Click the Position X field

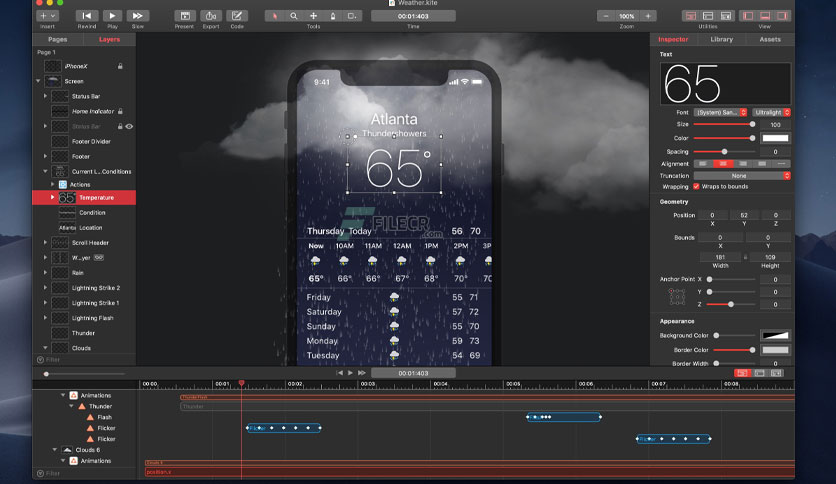[712, 215]
